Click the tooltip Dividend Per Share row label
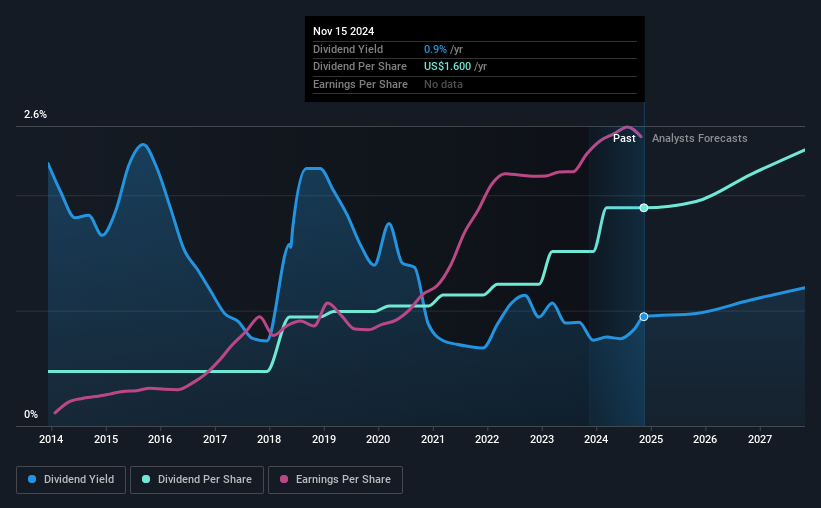Image resolution: width=821 pixels, height=508 pixels. (x=360, y=67)
